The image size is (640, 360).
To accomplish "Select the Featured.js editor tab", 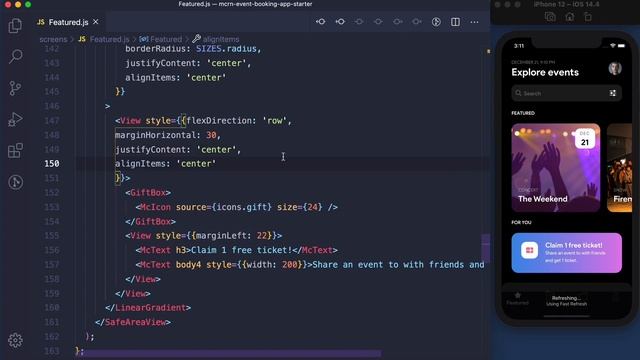I will pyautogui.click(x=68, y=22).
